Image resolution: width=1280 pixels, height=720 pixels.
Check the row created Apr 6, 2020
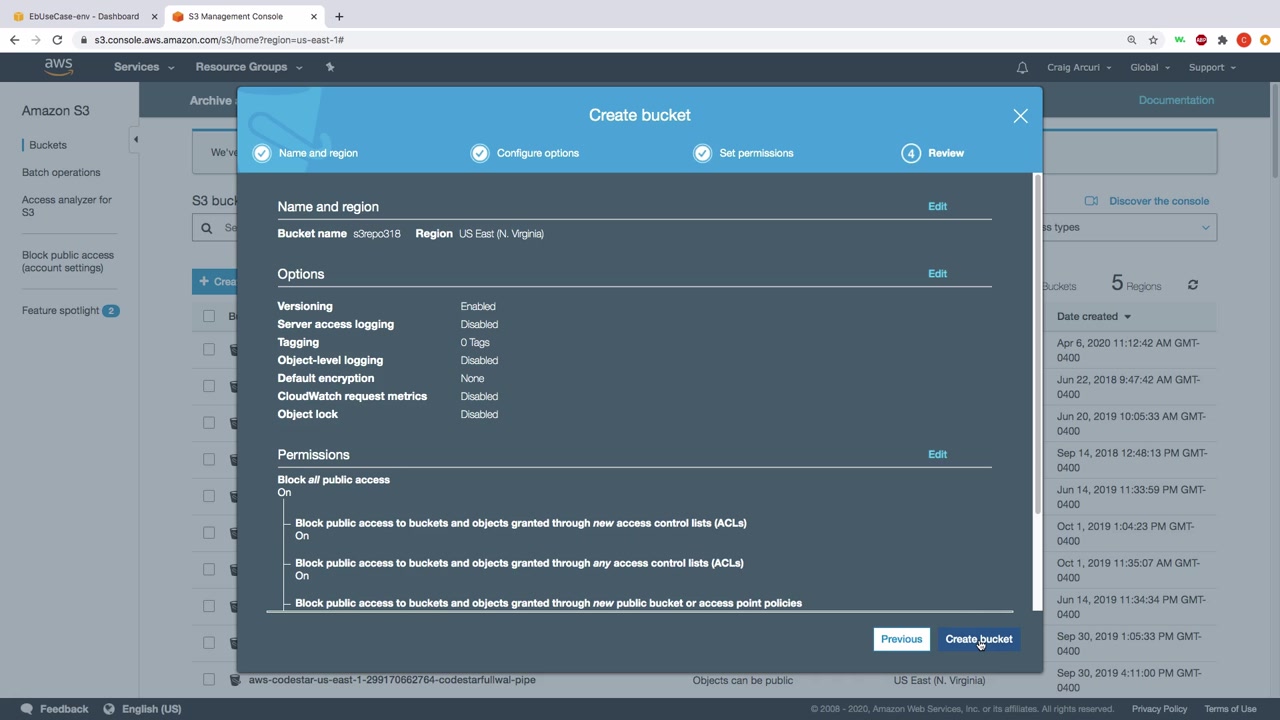coord(209,350)
